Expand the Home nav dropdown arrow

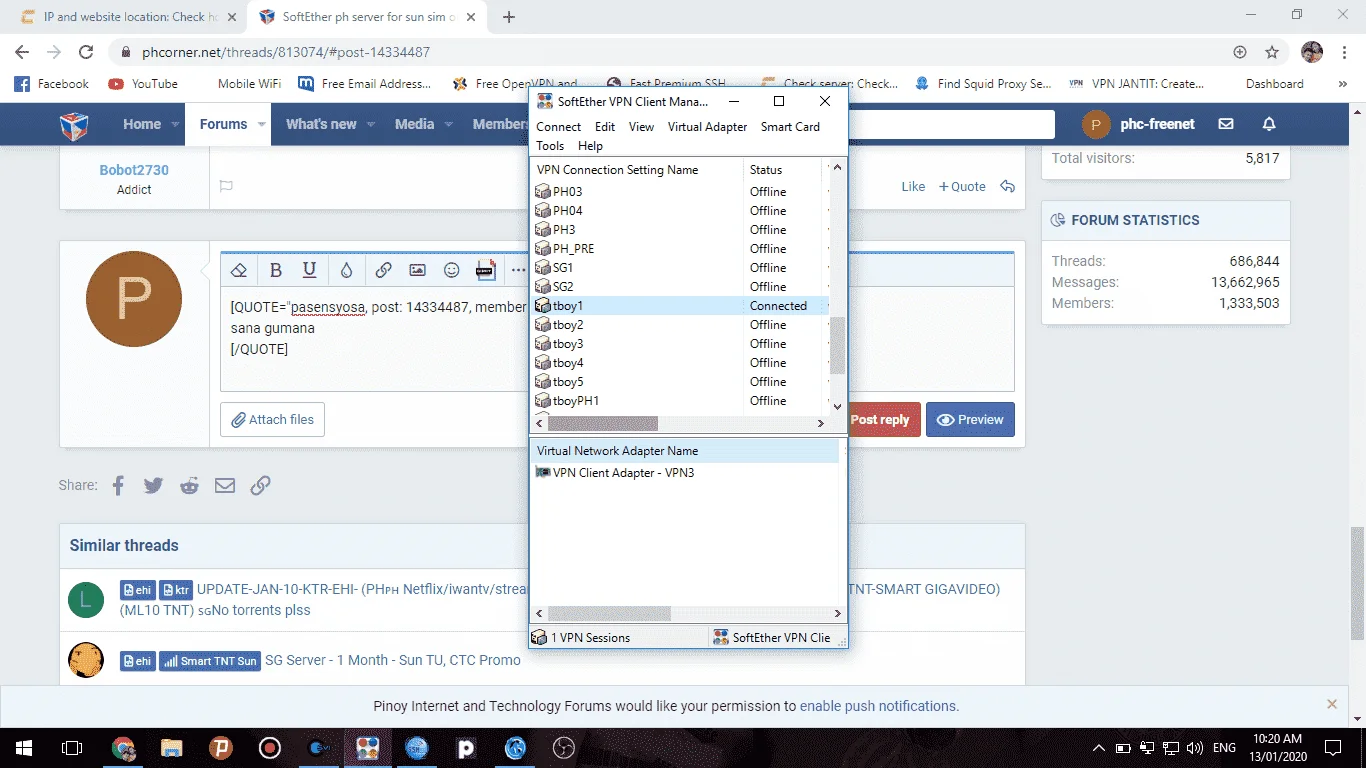pyautogui.click(x=175, y=124)
